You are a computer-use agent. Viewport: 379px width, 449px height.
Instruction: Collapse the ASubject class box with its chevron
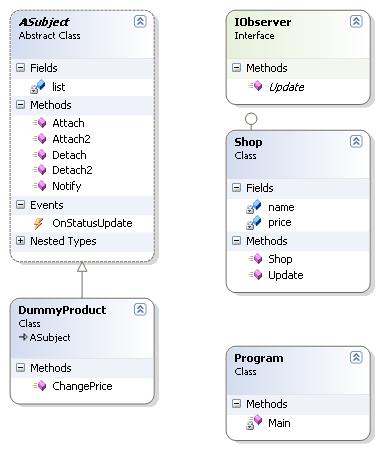coord(140,21)
